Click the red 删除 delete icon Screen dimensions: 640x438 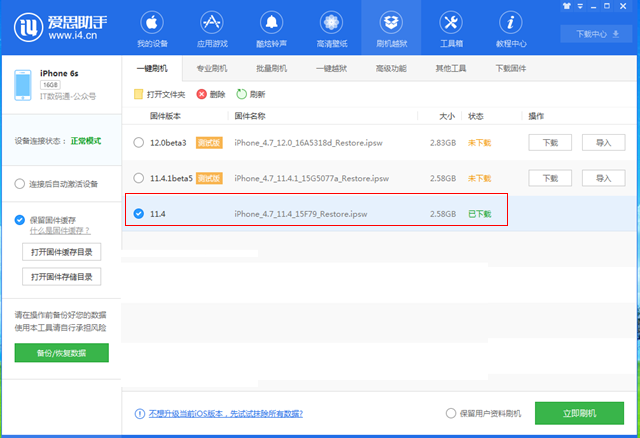click(202, 94)
